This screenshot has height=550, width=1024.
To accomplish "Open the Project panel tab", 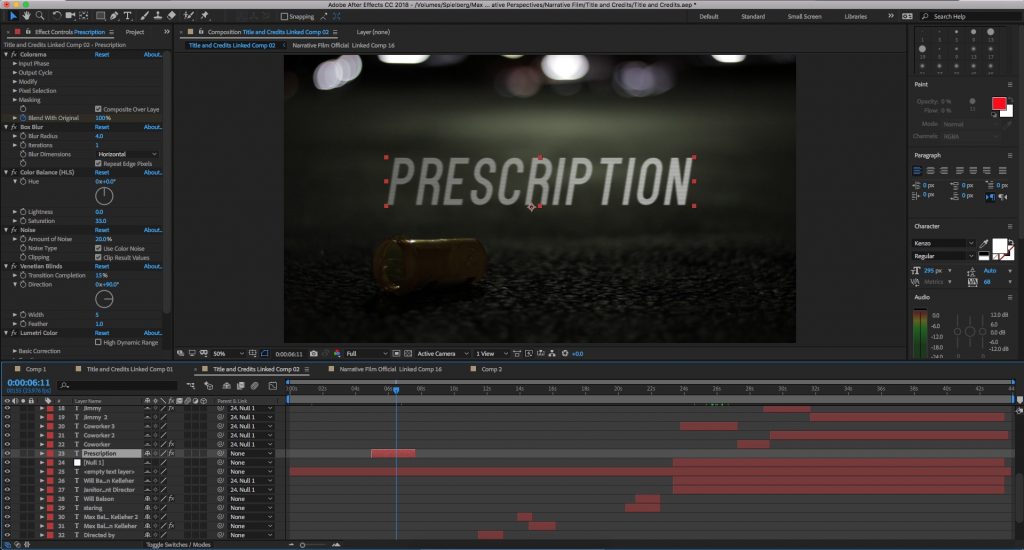I will pyautogui.click(x=135, y=32).
